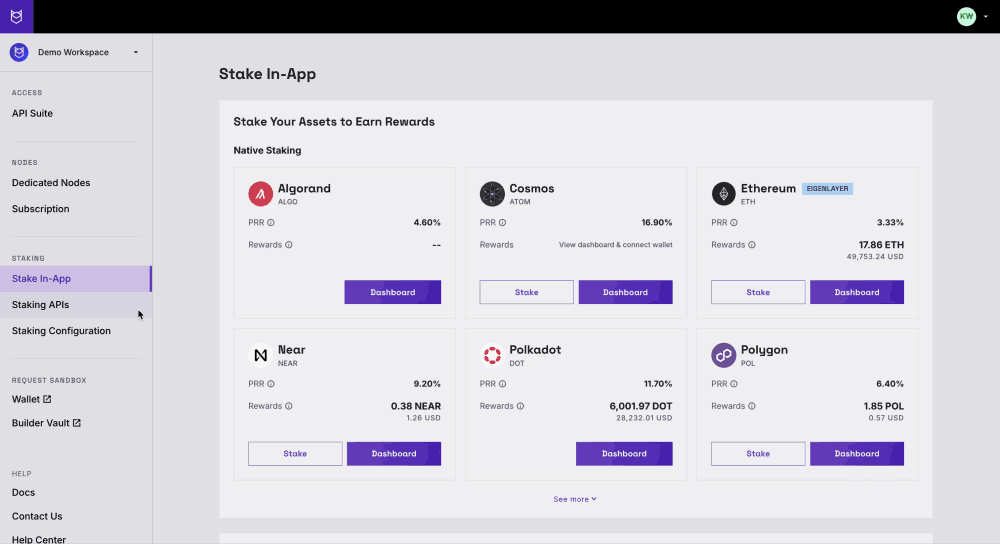Viewport: 1000px width, 544px height.
Task: Click 'View dashboard & connect wallet' text
Action: point(615,245)
